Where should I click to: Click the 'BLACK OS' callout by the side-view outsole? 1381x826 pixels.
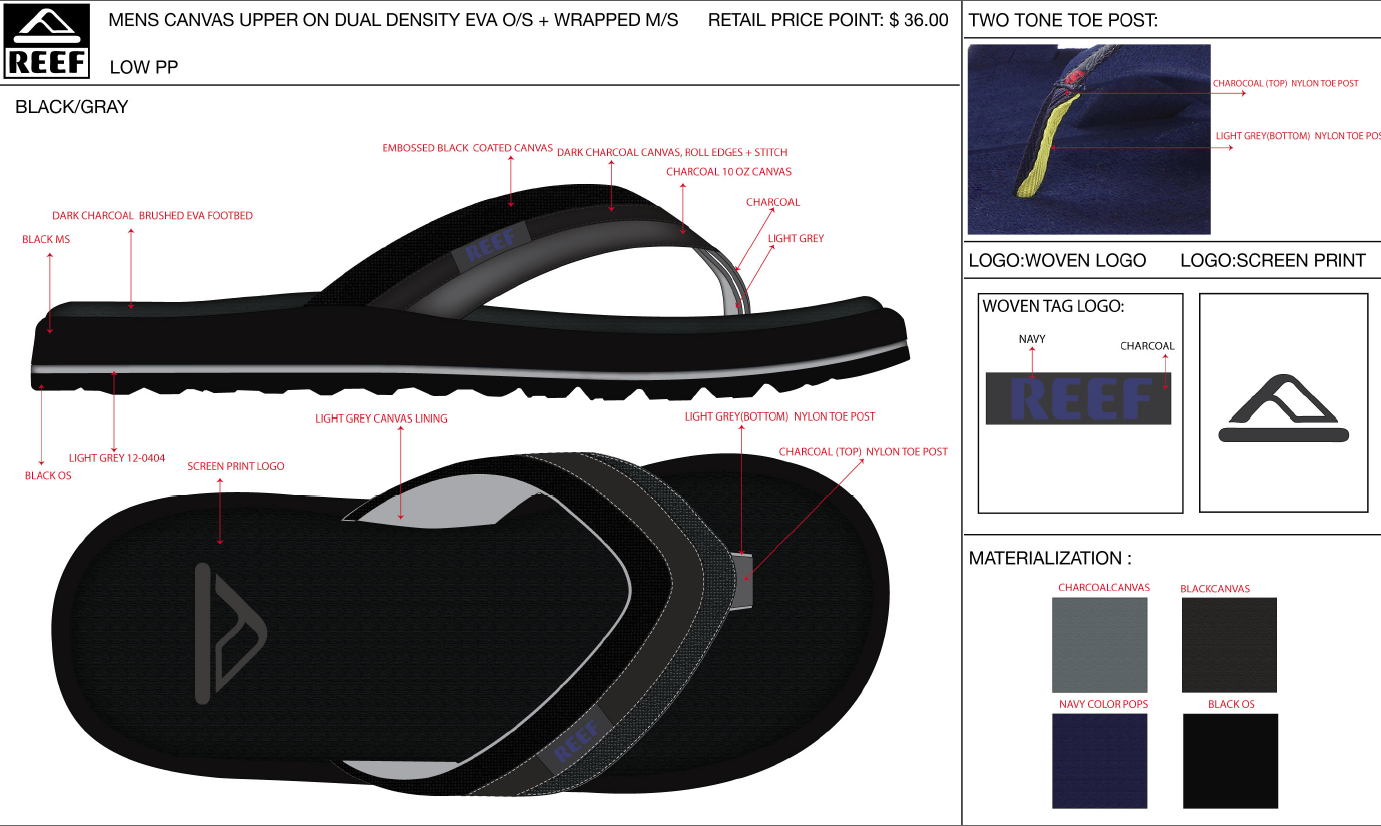(x=48, y=476)
